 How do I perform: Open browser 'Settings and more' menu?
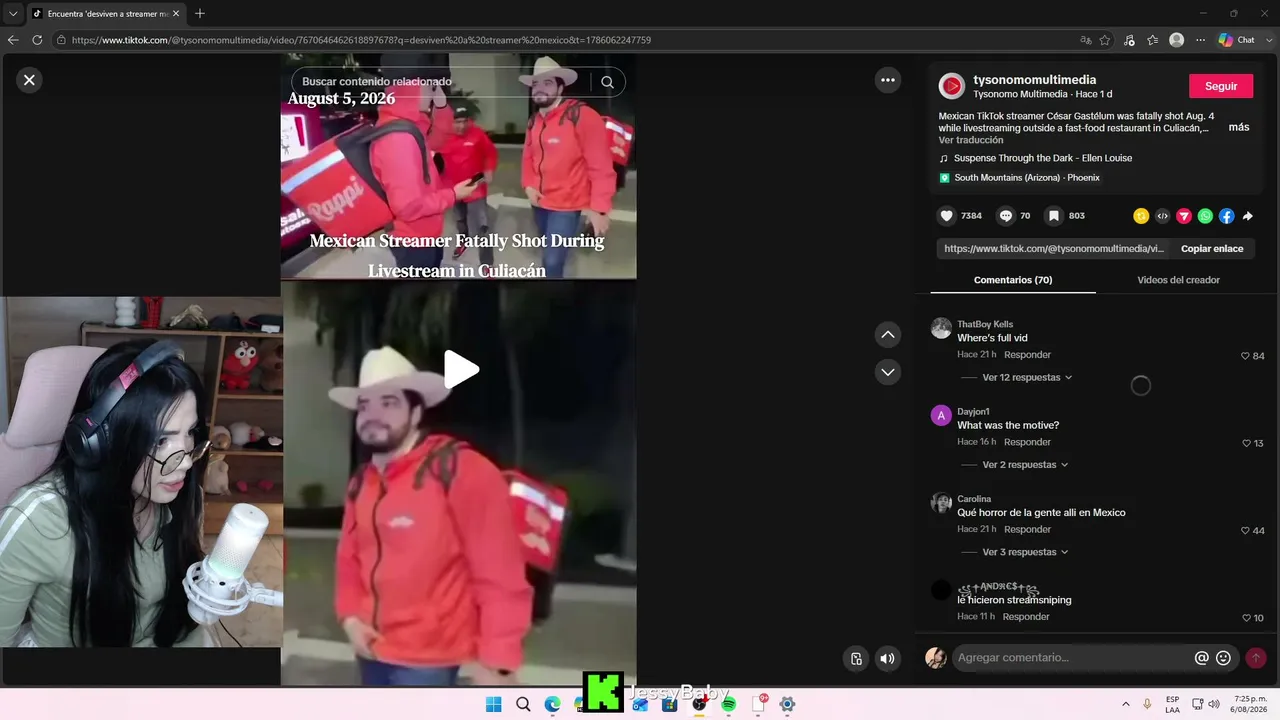[1201, 40]
